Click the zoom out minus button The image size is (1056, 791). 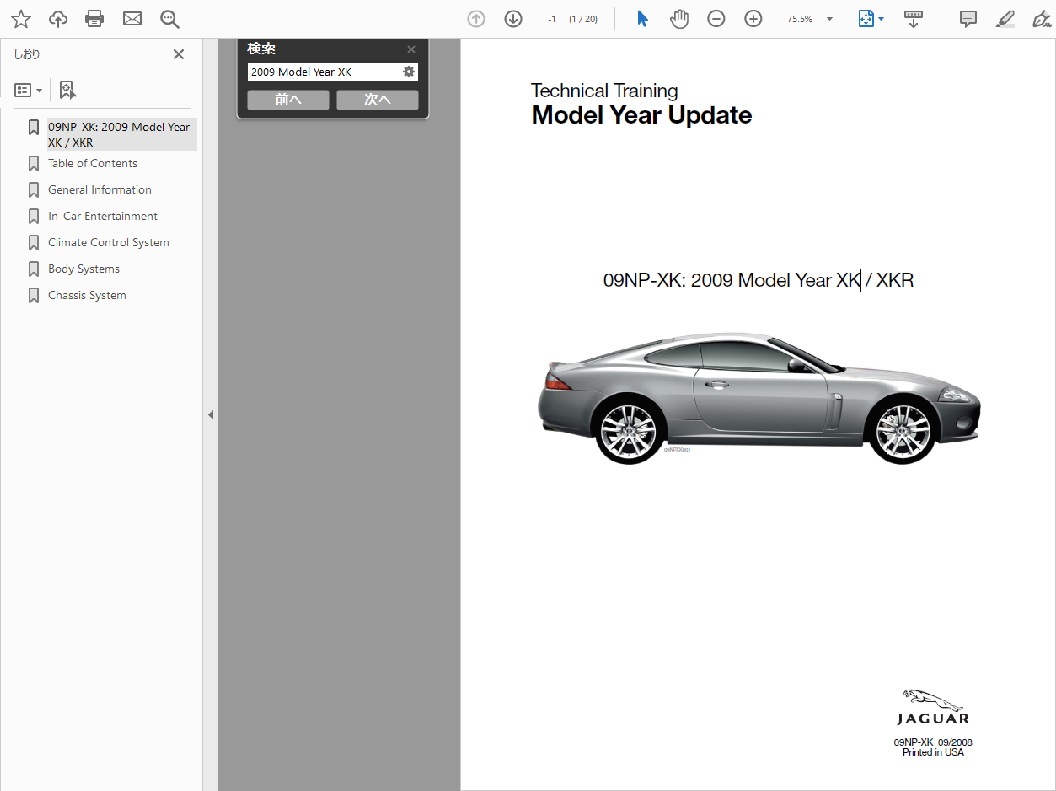pos(716,19)
